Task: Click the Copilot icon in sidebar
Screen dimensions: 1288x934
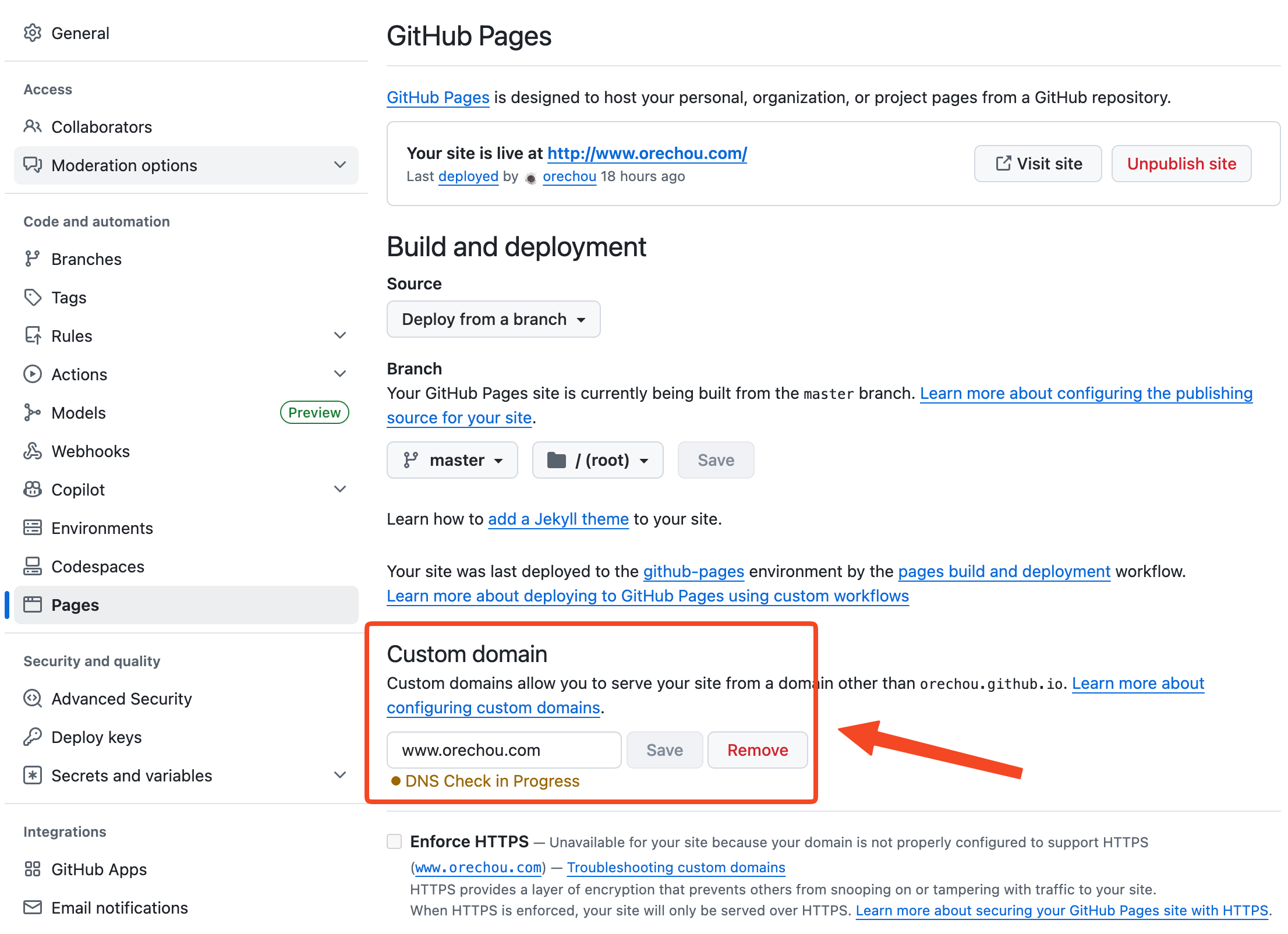Action: (x=33, y=489)
